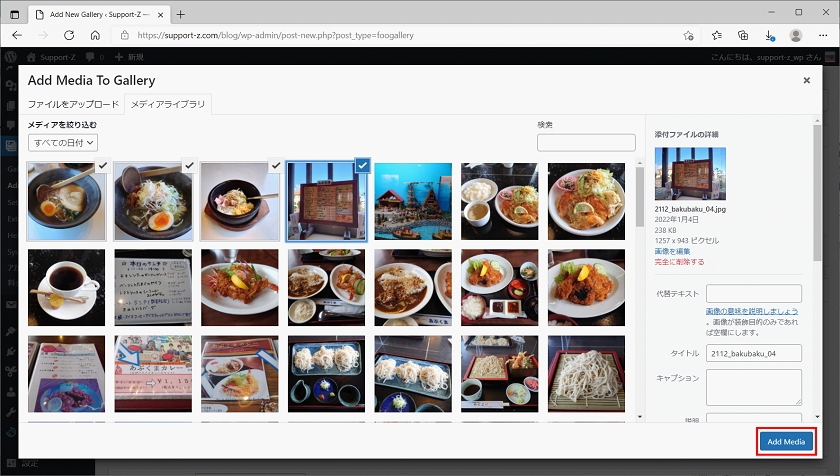Viewport: 840px width, 476px height.
Task: Click the browser profile avatar icon
Action: point(796,35)
